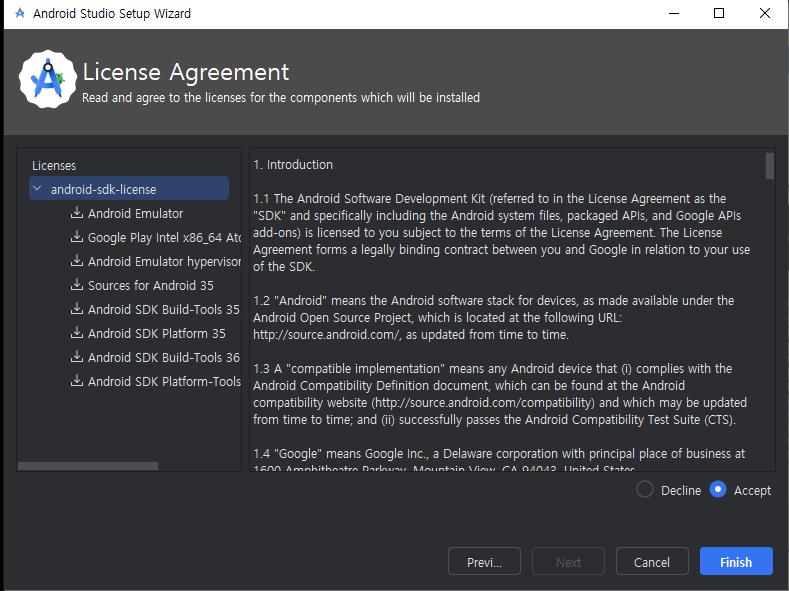Select 'Android Emulator' in the licenses tree

[135, 213]
